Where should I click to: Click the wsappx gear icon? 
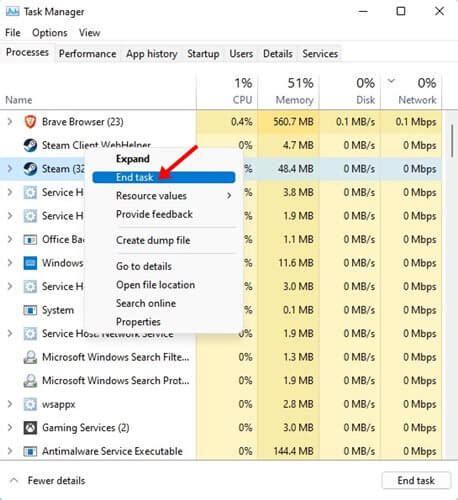pyautogui.click(x=30, y=404)
